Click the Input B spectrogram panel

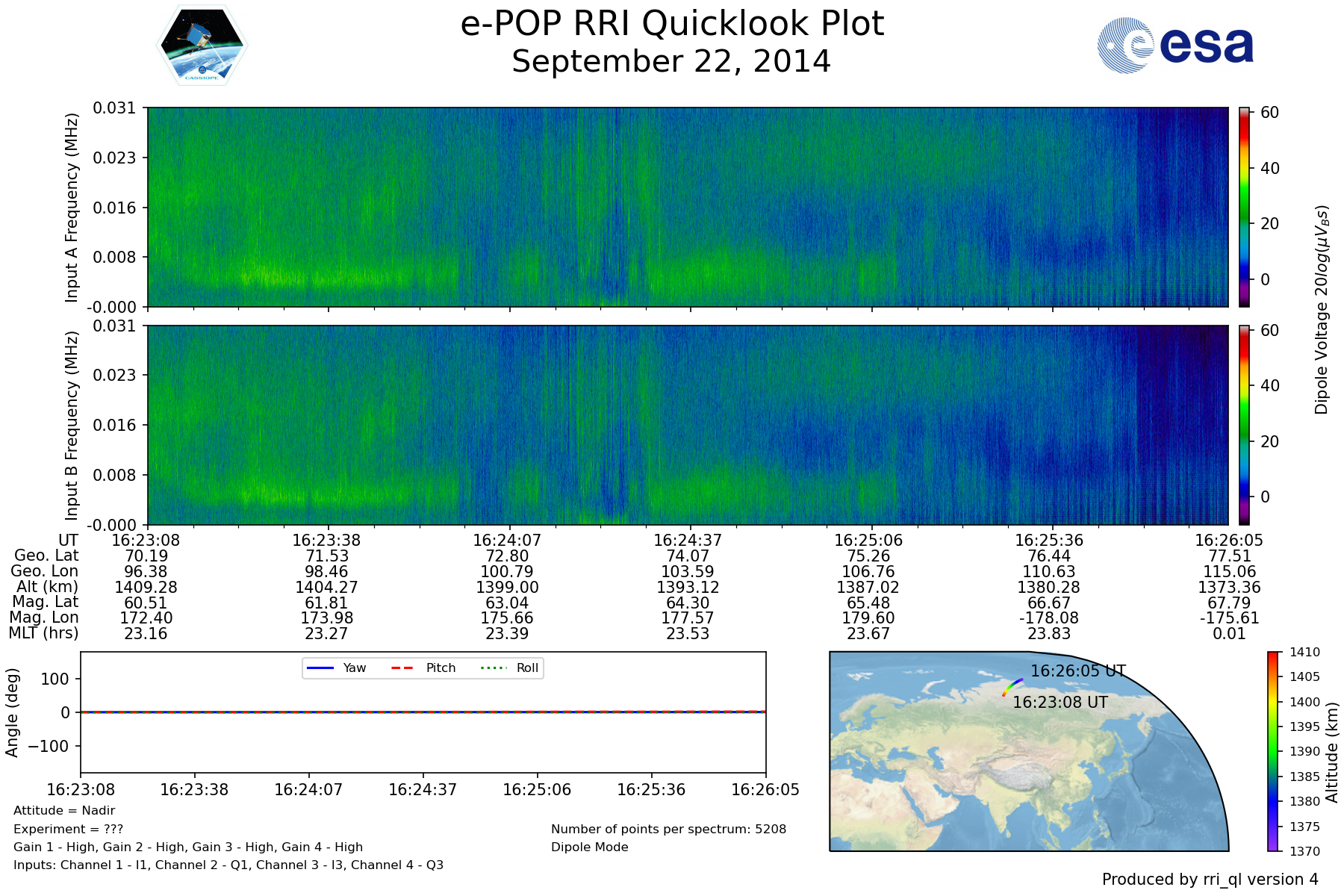pyautogui.click(x=687, y=425)
